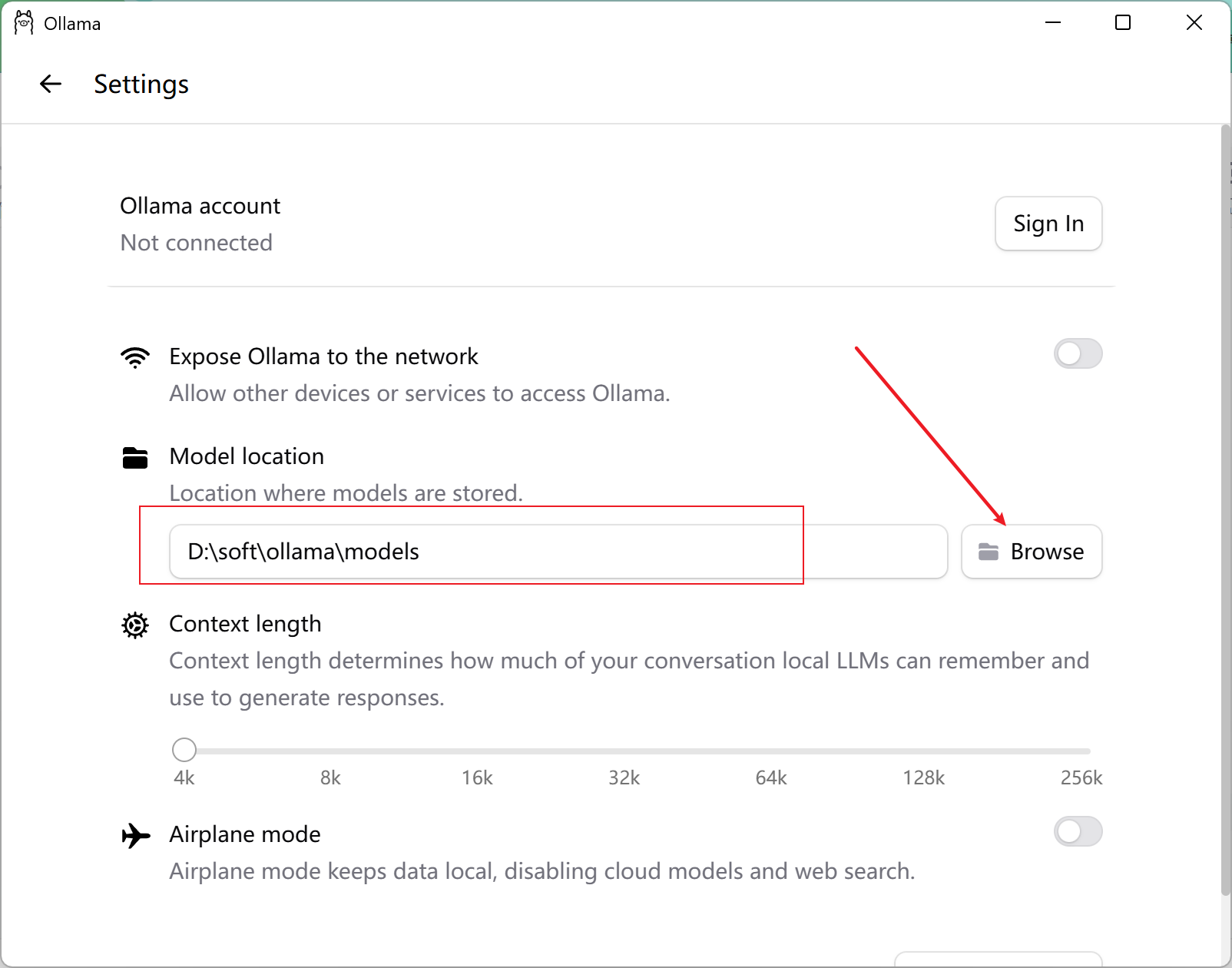Screen dimensions: 1232x968
Task: Click the folder icon next to Model location
Action: pyautogui.click(x=135, y=457)
